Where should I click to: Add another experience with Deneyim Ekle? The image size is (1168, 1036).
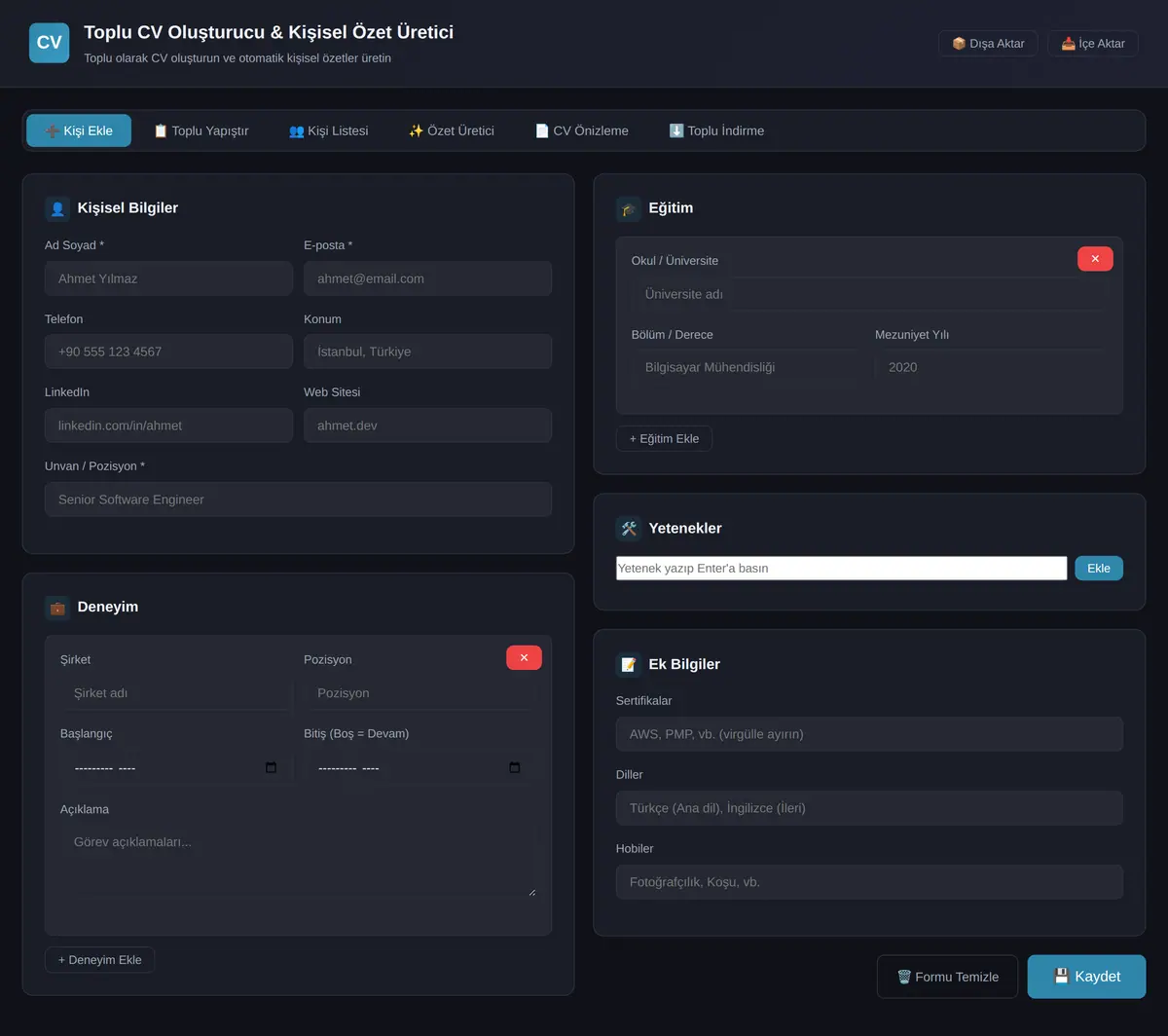[99, 960]
